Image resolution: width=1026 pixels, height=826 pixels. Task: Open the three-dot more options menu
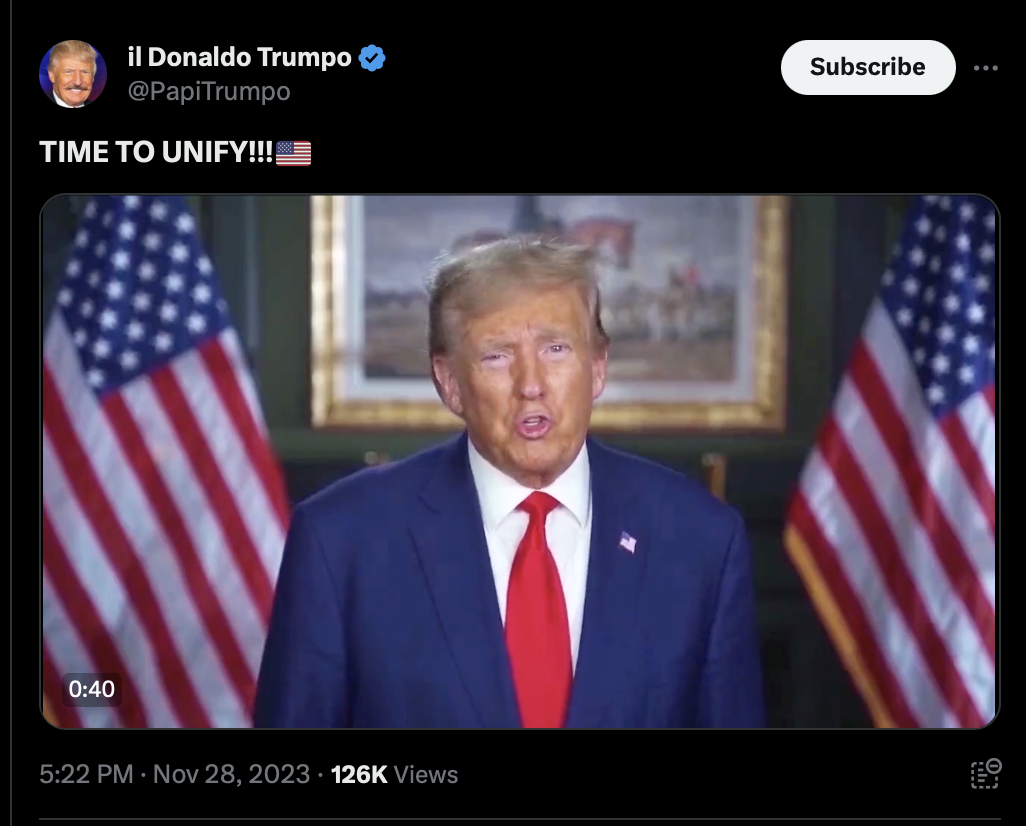pos(985,67)
